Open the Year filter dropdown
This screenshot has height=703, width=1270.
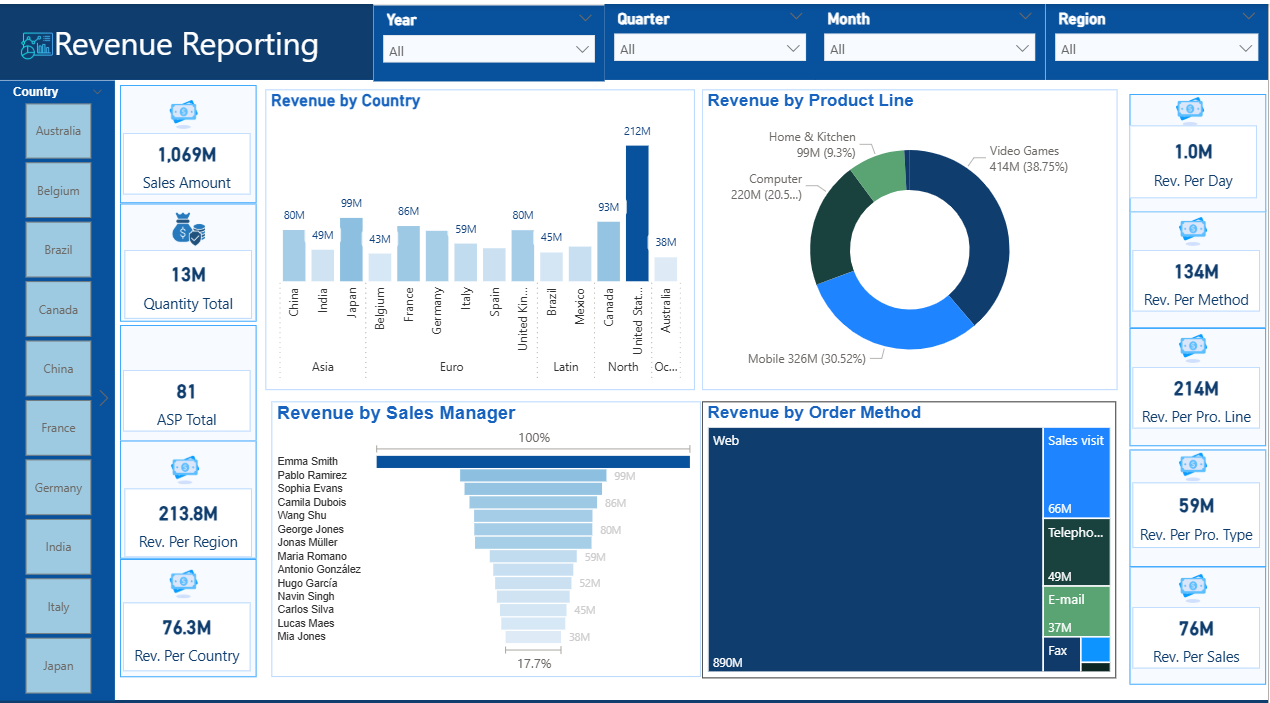[x=489, y=50]
